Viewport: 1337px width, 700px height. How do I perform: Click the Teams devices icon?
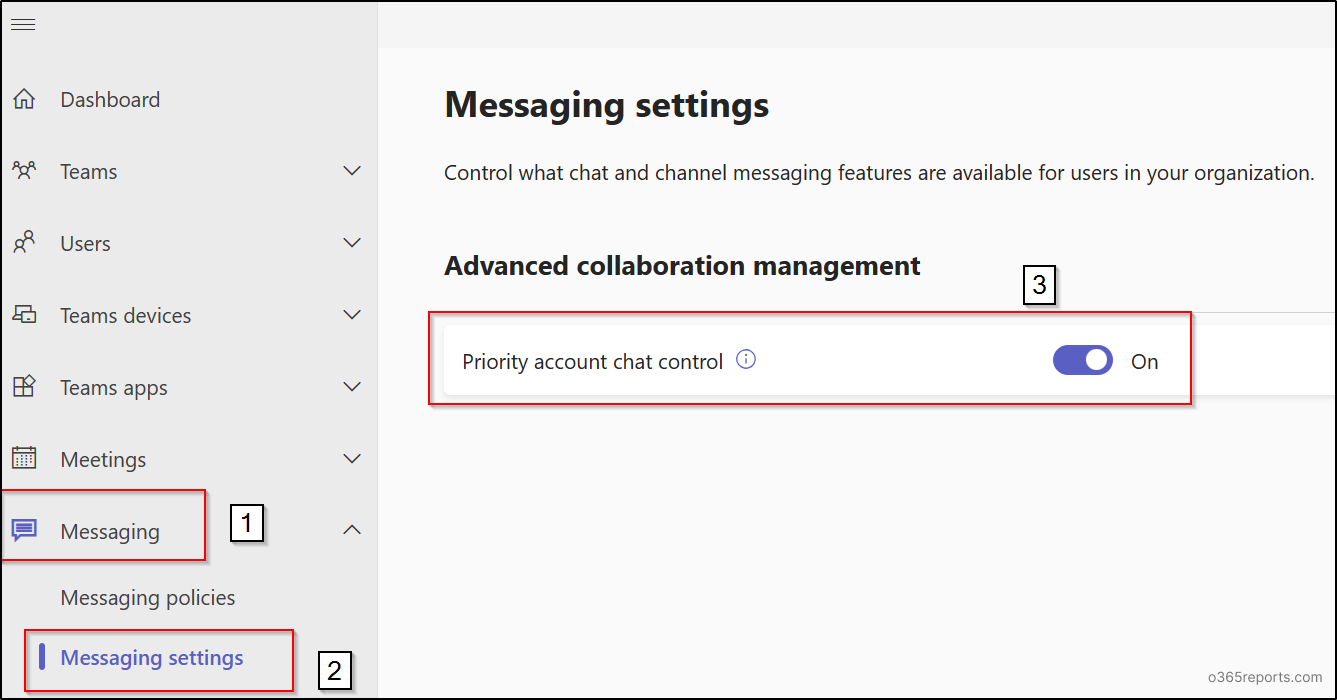coord(24,315)
